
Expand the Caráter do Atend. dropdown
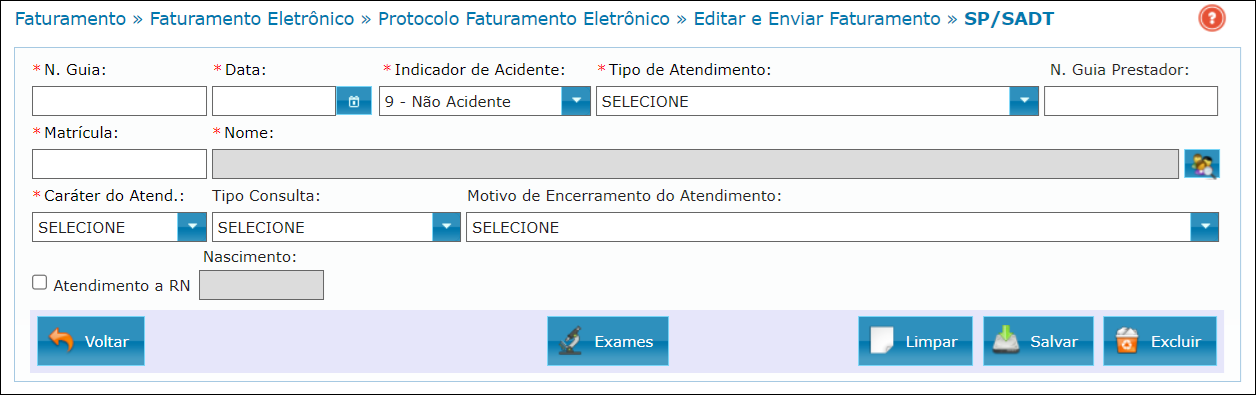119,227
